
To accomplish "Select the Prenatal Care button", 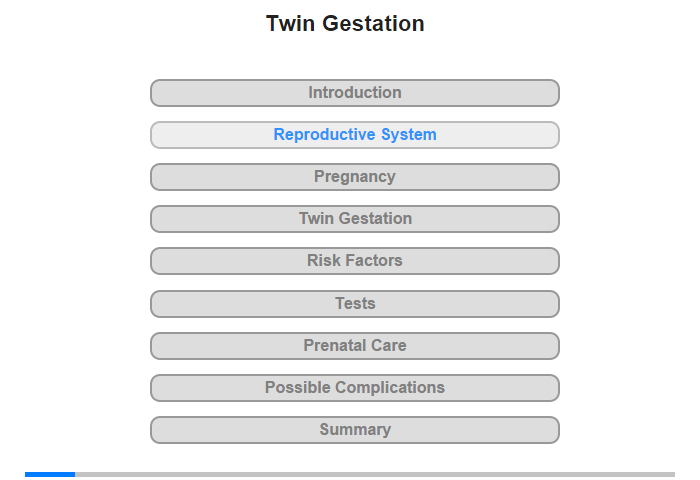I will pos(354,346).
